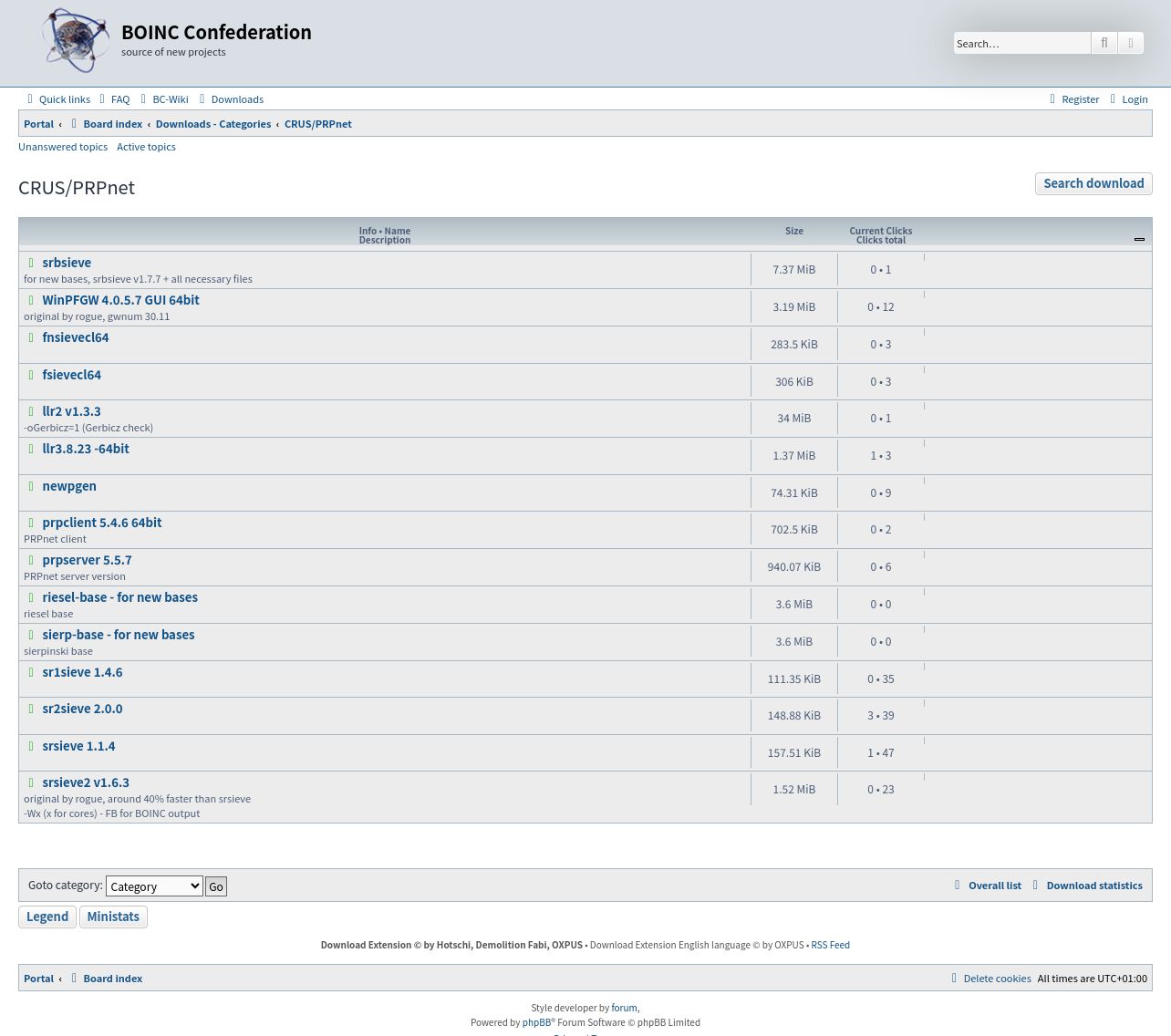The height and width of the screenshot is (1036, 1171).
Task: Click the icon beside sr2sieve 2.0.0
Action: (x=31, y=709)
